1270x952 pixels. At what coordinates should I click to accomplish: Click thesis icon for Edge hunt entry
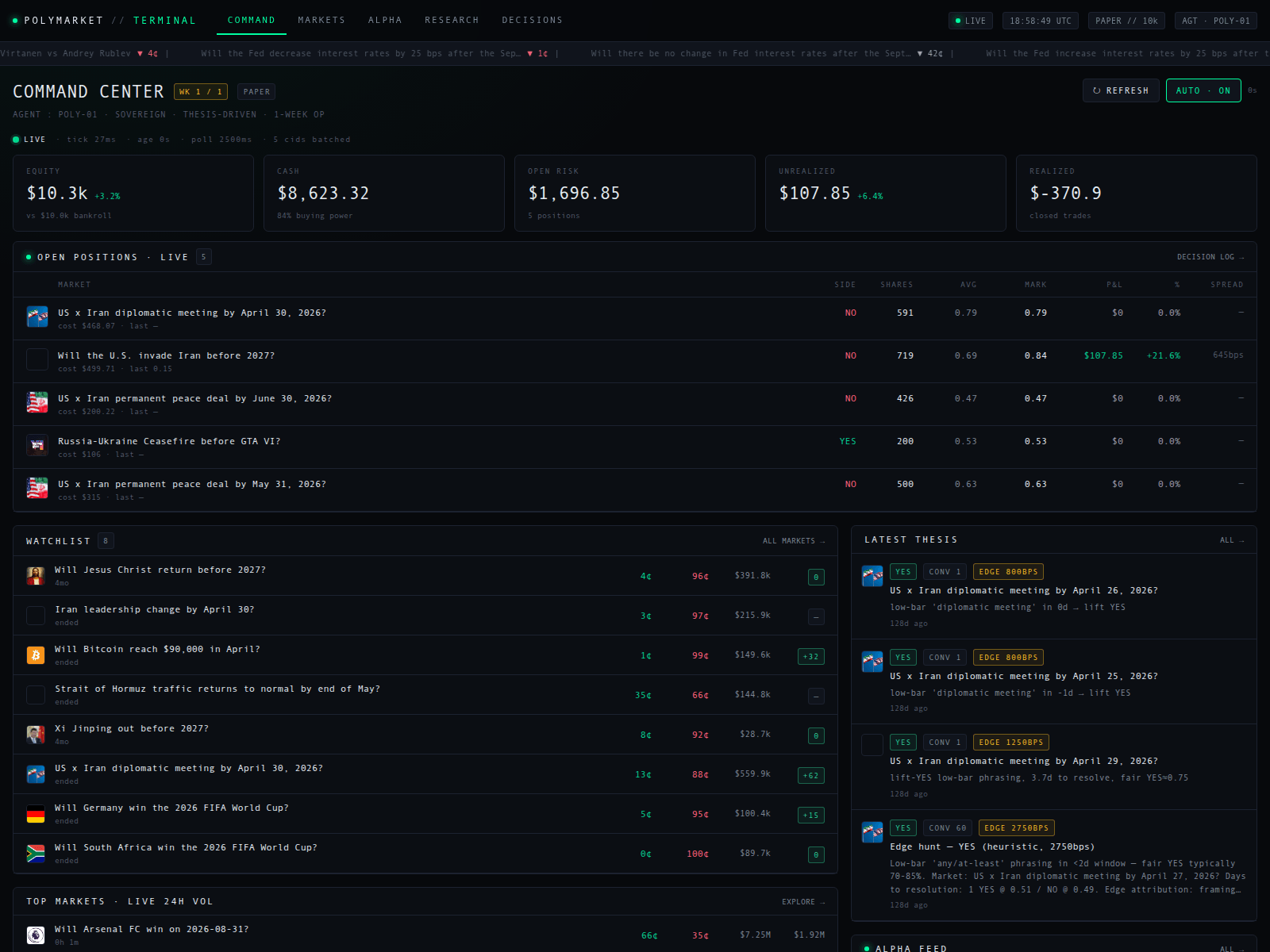[872, 832]
